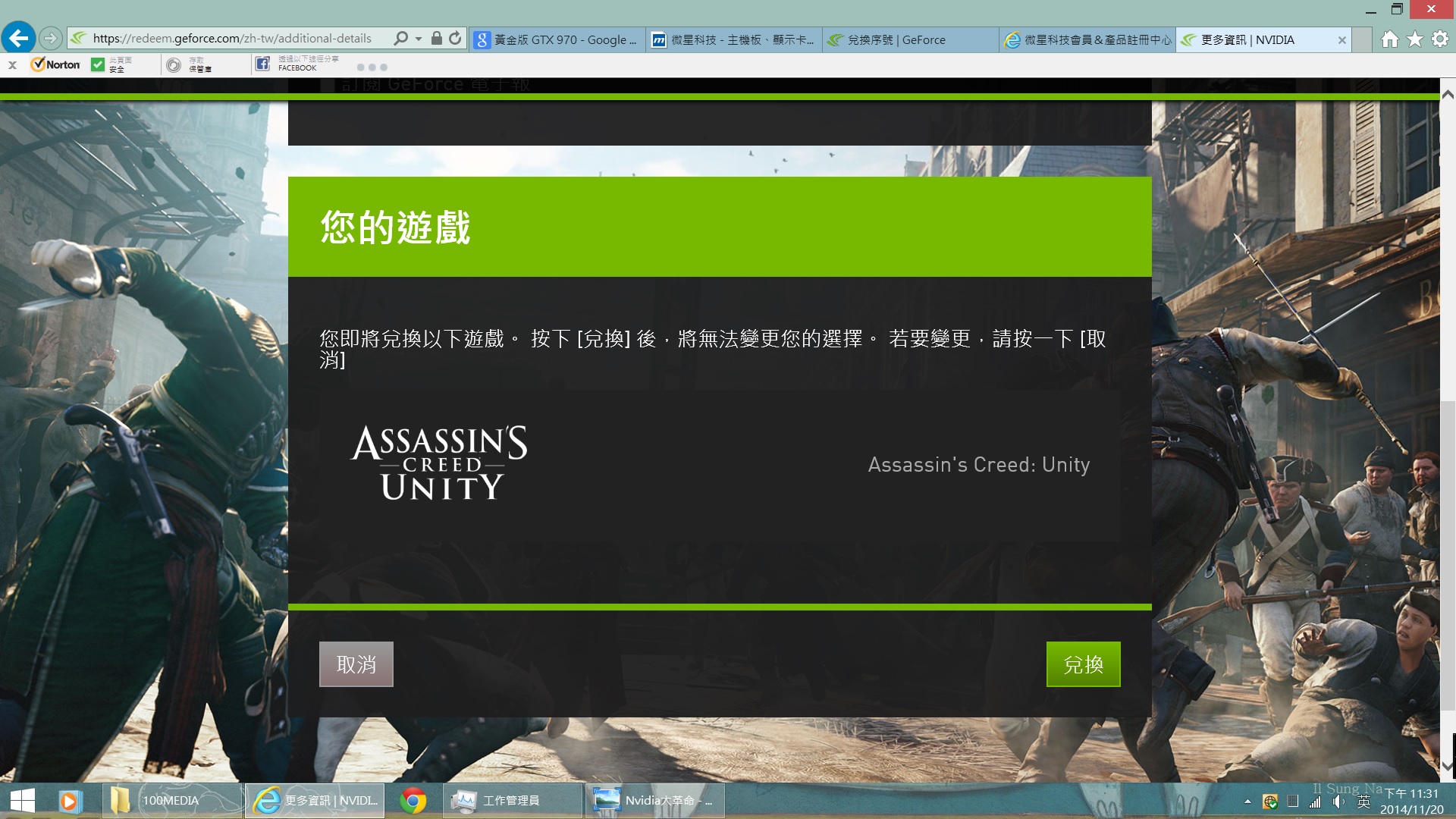Click the search magnifier in address bar
The image size is (1456, 819).
point(400,38)
